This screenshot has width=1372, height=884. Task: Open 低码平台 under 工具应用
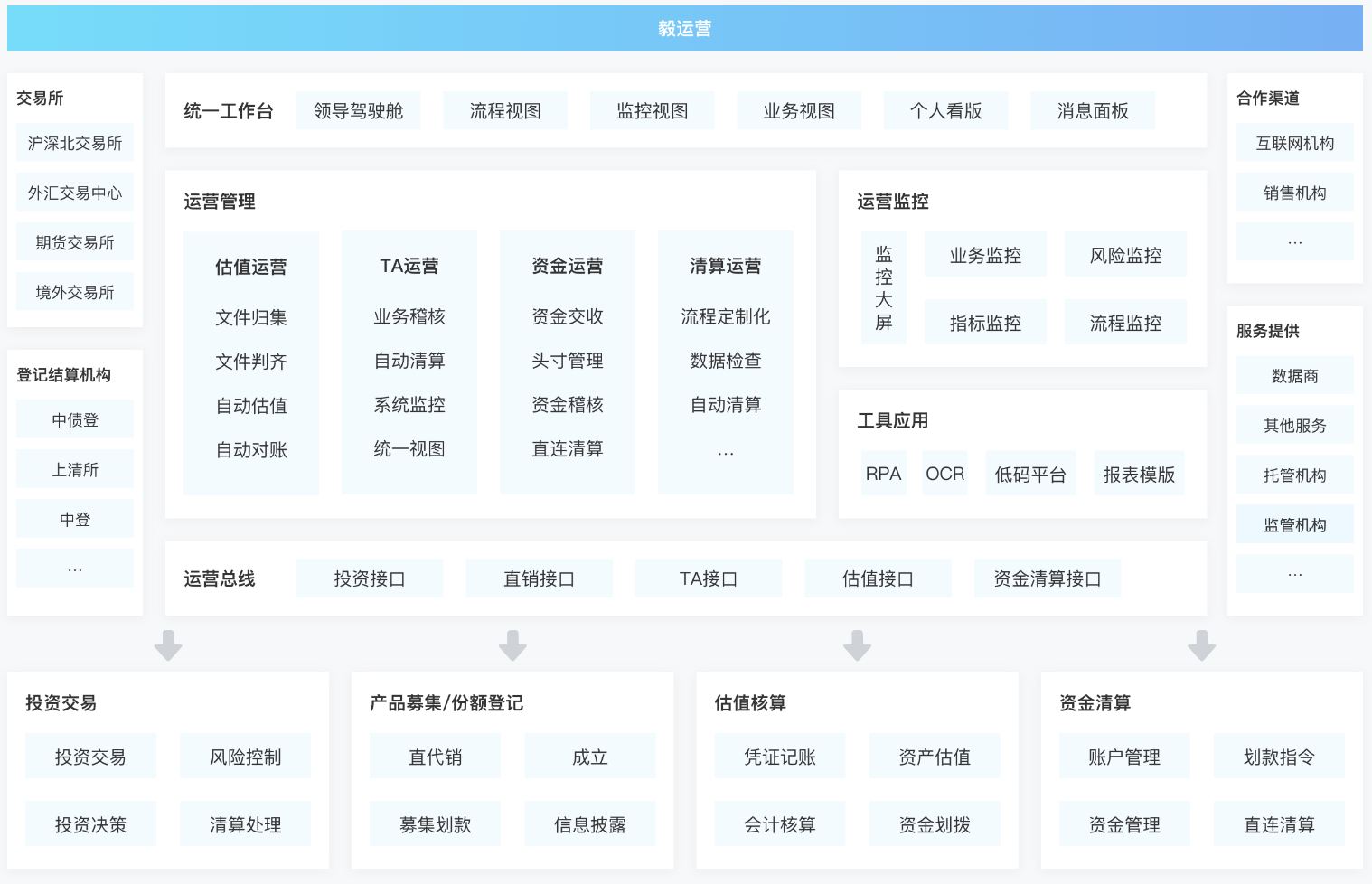[1030, 475]
